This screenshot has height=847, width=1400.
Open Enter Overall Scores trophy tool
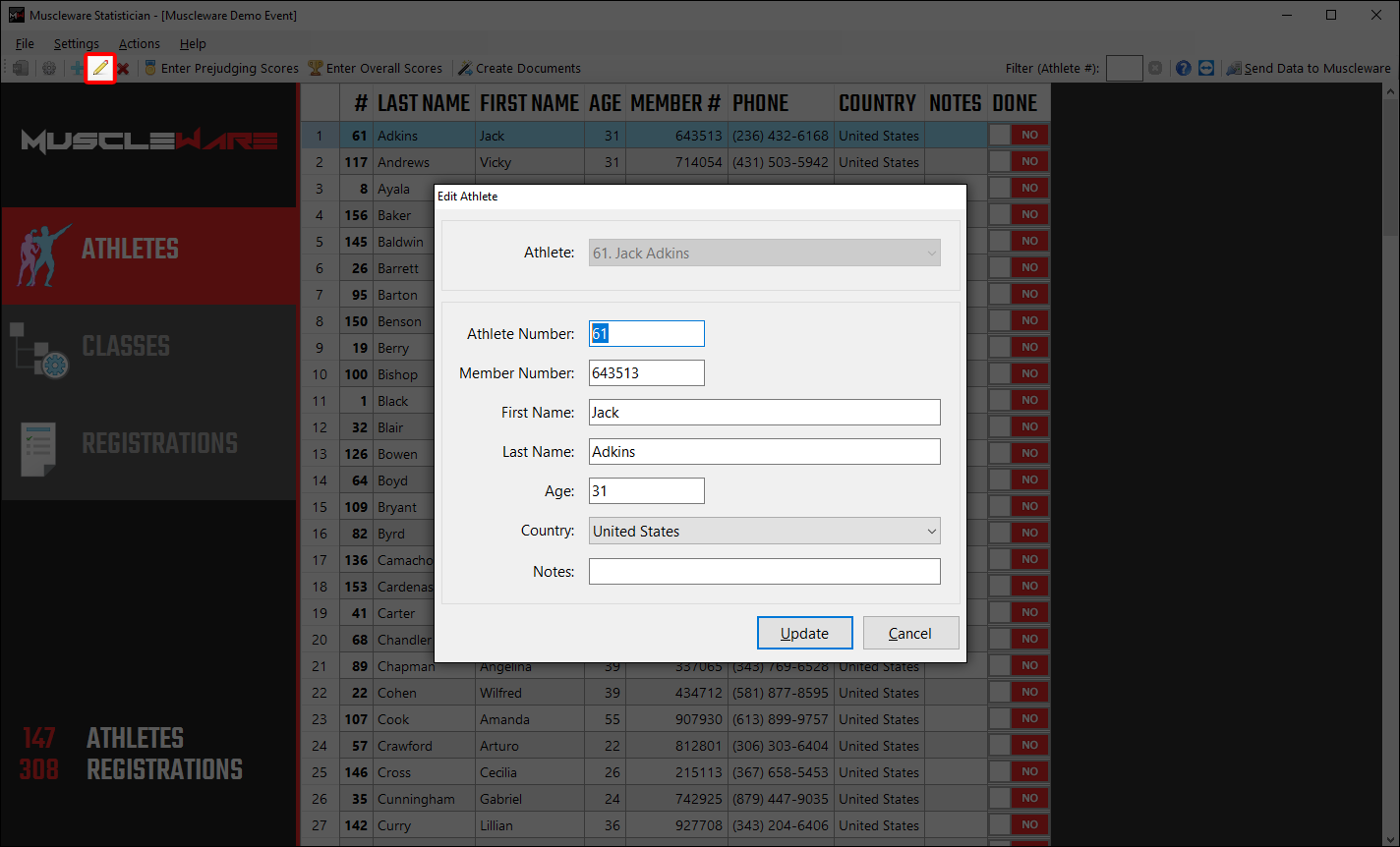[x=375, y=68]
